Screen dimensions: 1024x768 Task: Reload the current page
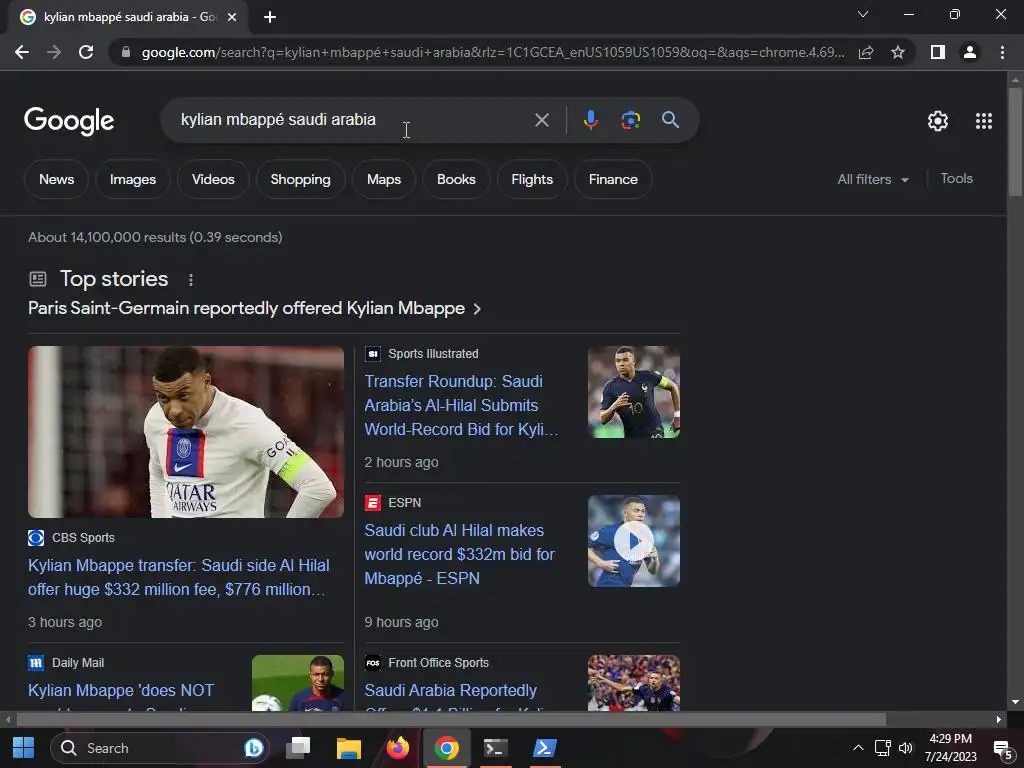pos(86,52)
